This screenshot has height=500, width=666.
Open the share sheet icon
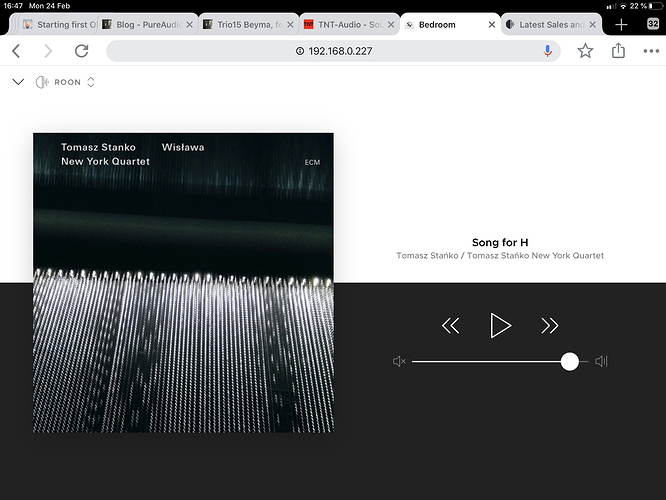tap(618, 51)
